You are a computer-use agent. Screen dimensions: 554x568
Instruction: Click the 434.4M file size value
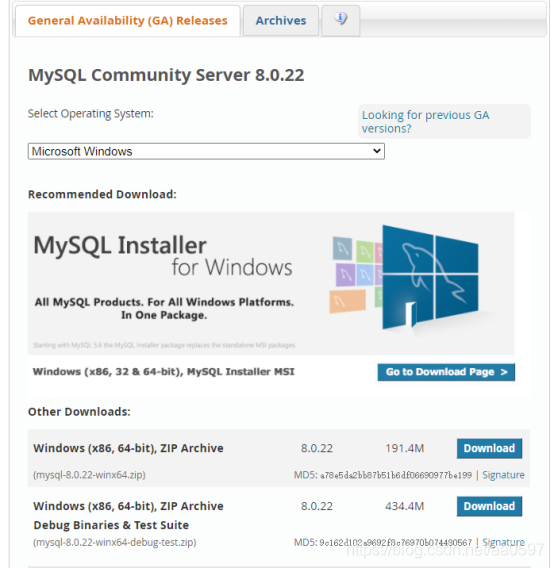404,506
